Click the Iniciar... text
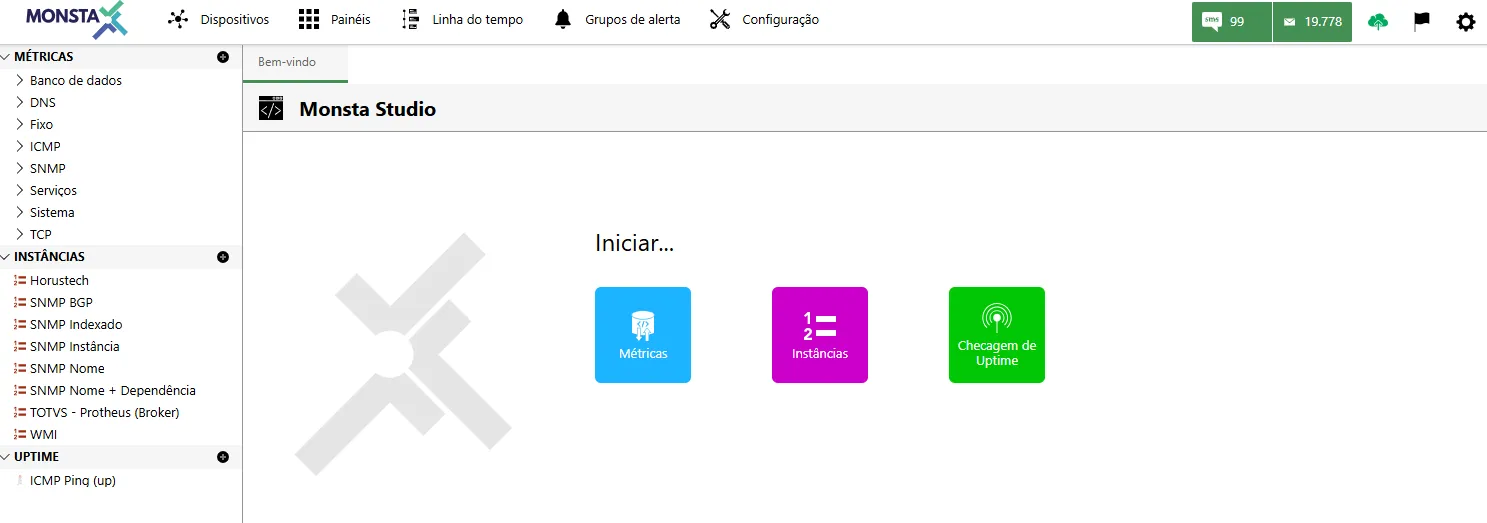Image resolution: width=1487 pixels, height=523 pixels. pos(634,243)
